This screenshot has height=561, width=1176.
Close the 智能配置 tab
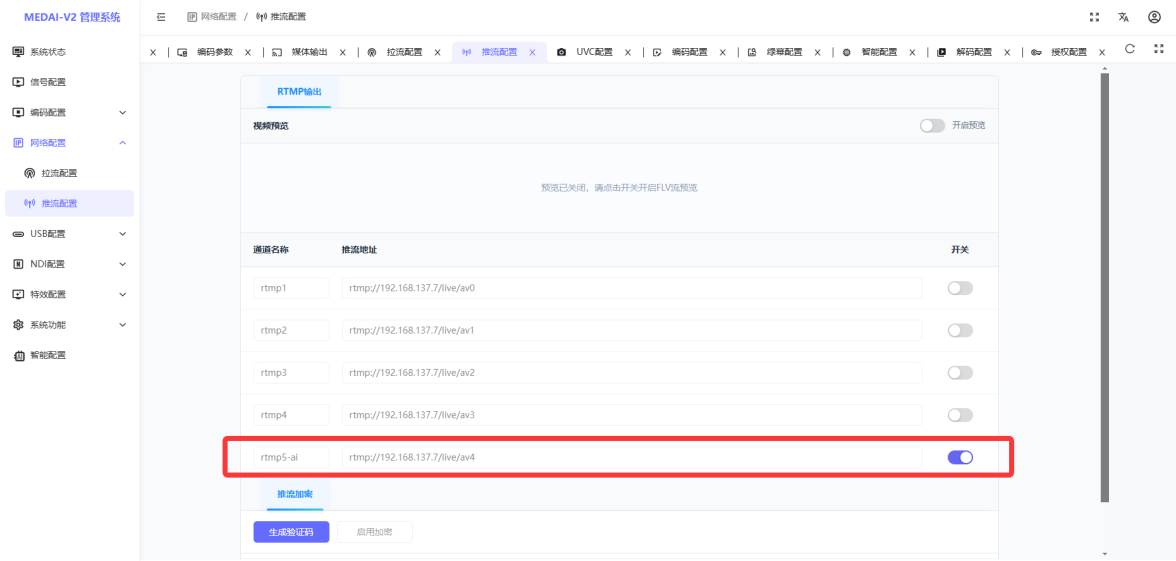(913, 52)
